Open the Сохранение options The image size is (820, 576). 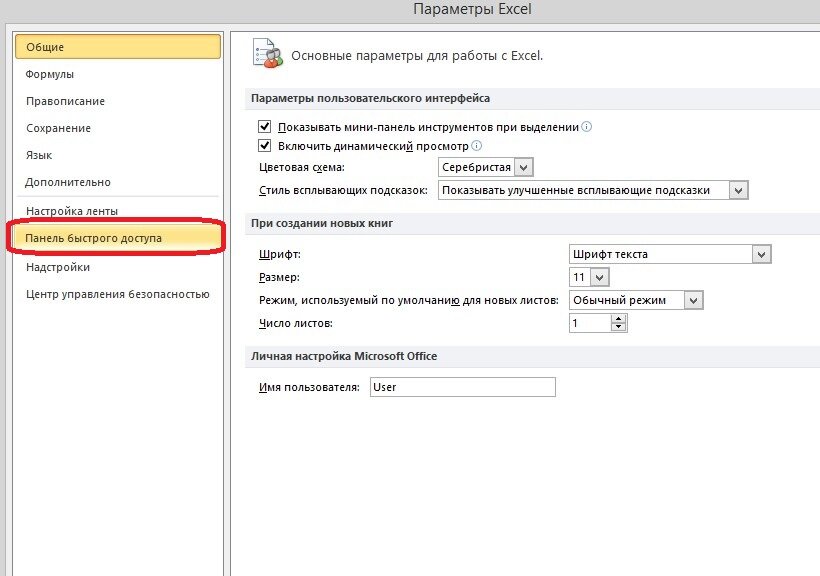point(58,128)
